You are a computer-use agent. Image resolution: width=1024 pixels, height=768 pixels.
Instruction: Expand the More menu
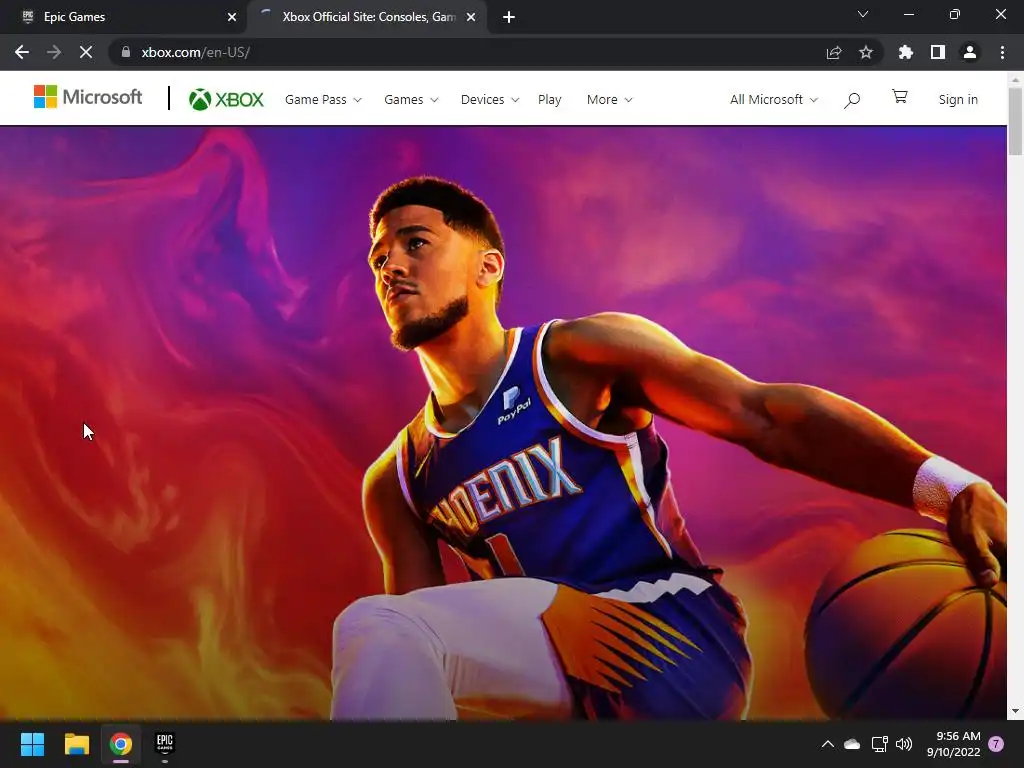point(609,100)
